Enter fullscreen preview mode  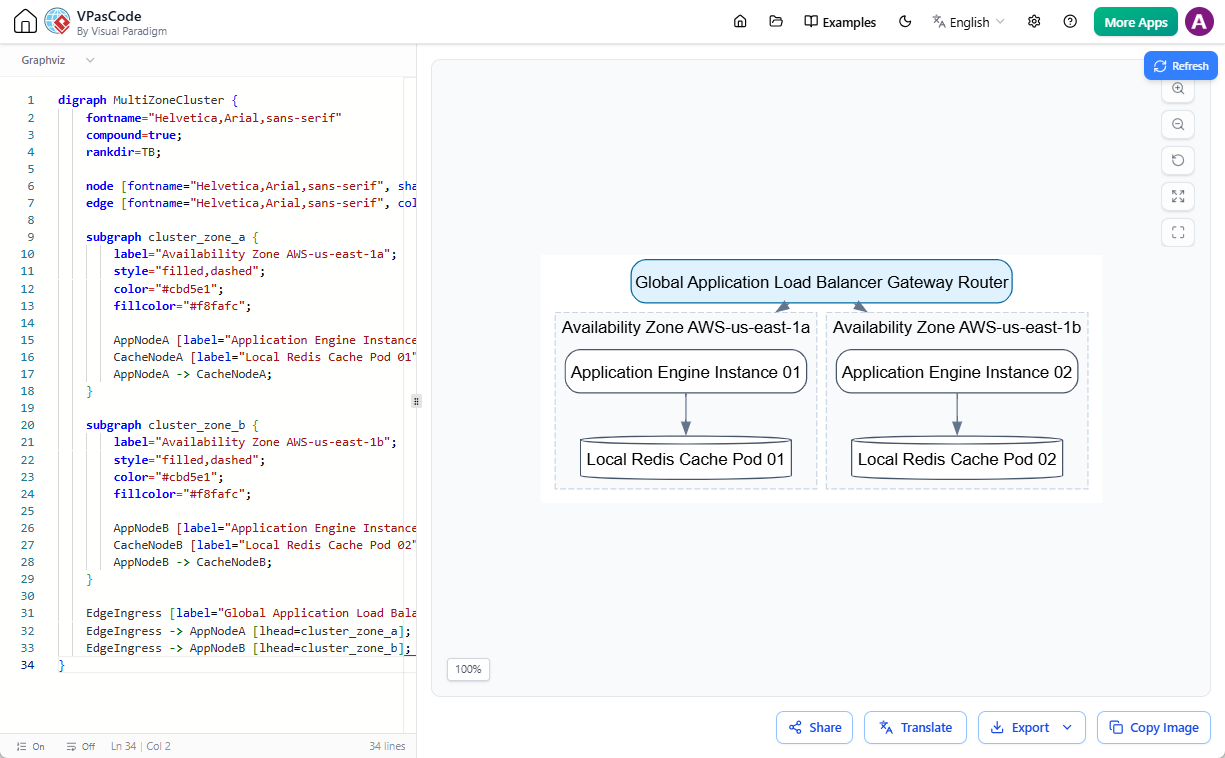(x=1178, y=232)
